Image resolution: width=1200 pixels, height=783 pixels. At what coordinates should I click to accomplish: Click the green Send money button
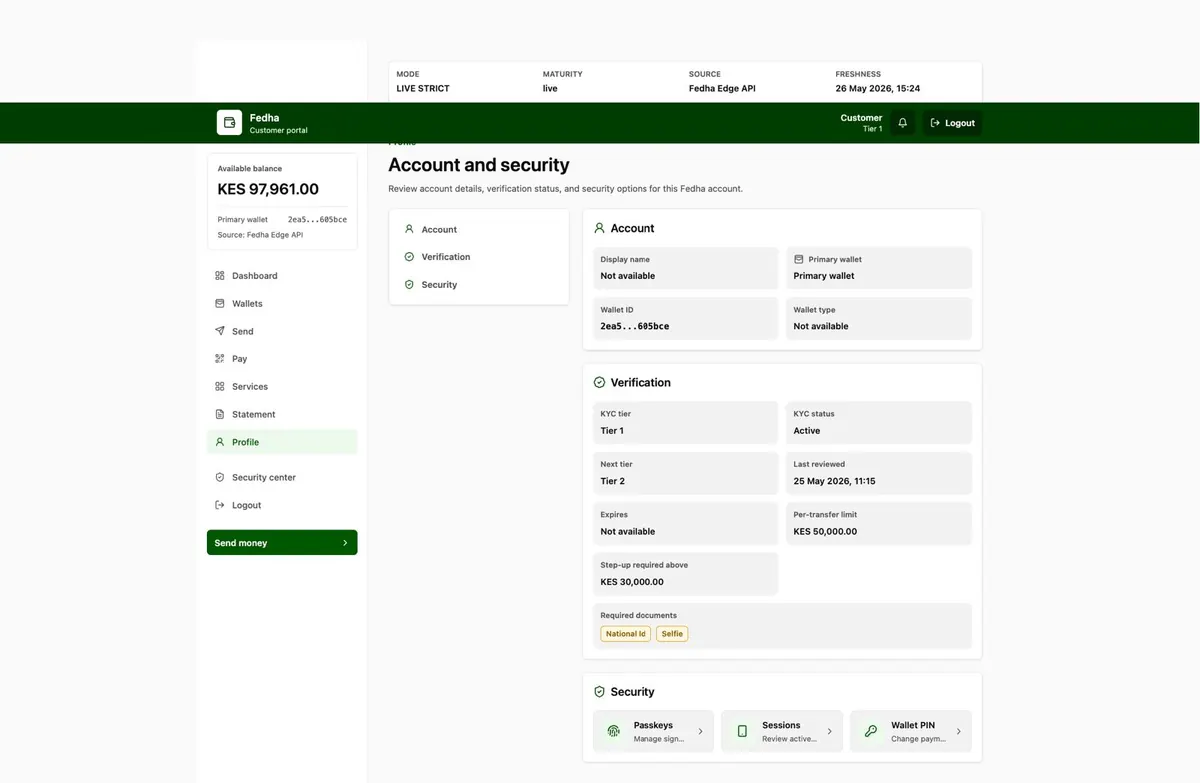click(x=282, y=543)
